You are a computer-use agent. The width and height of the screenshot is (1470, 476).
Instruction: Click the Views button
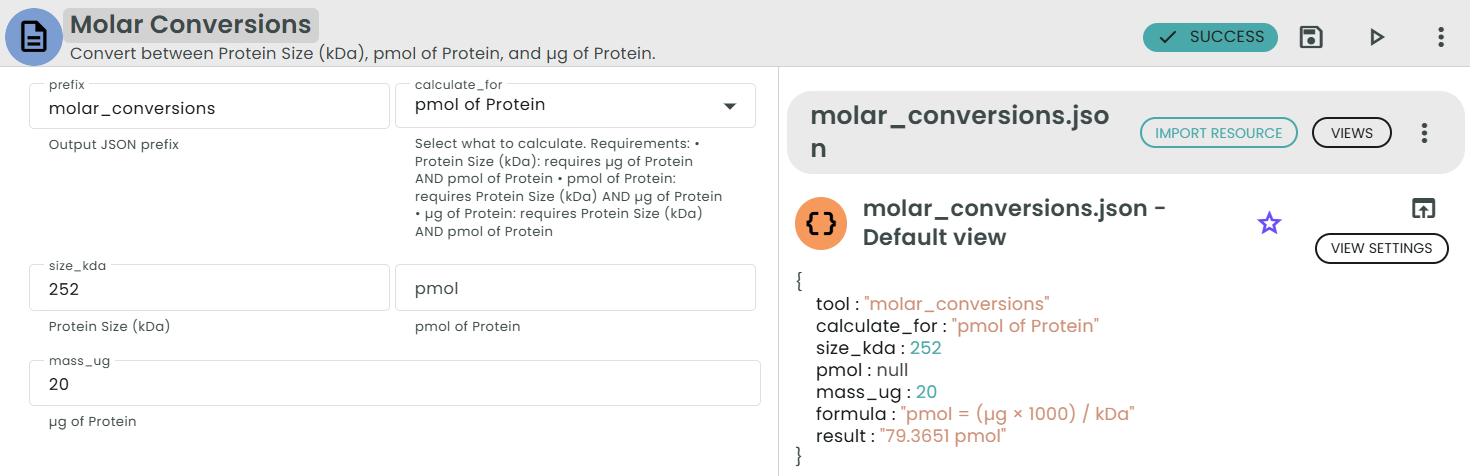[x=1351, y=133]
